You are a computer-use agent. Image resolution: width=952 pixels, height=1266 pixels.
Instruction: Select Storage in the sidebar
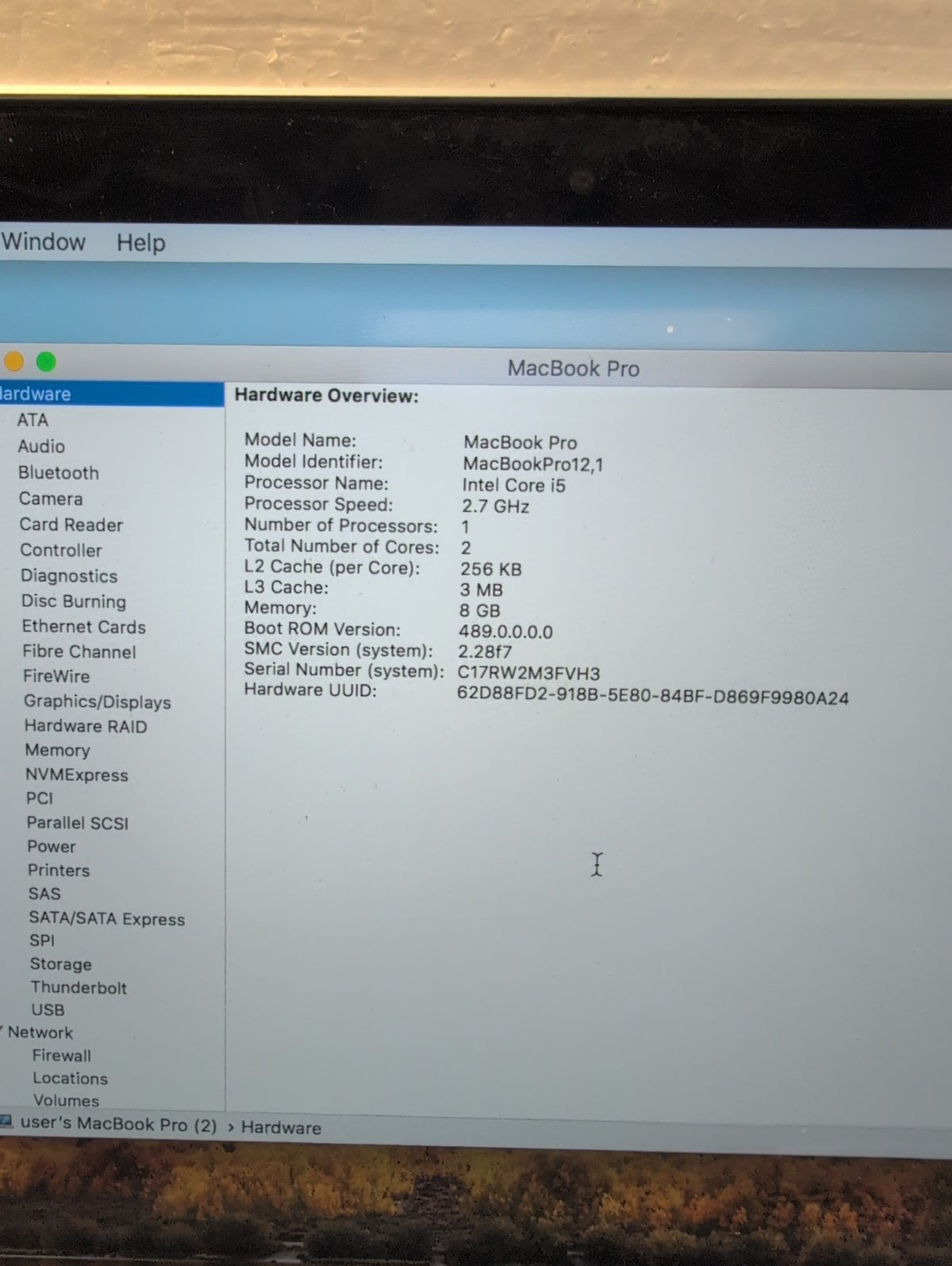click(61, 964)
